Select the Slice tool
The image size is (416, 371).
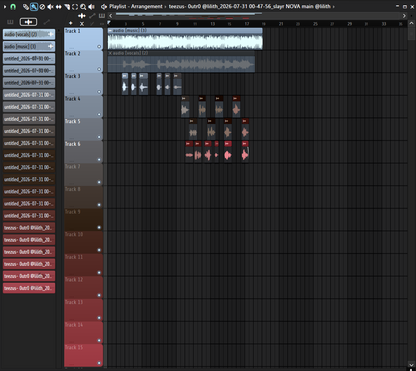coord(67,7)
